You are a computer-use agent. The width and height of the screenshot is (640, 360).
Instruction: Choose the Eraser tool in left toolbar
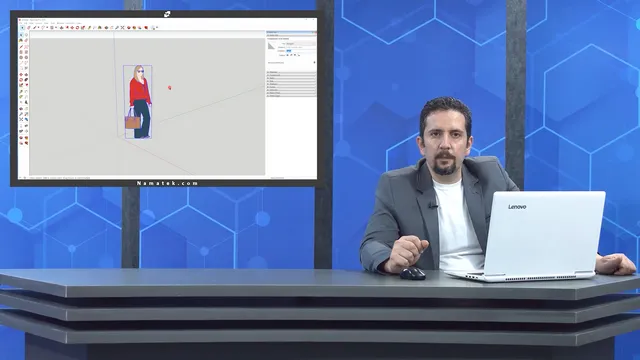coord(27,40)
